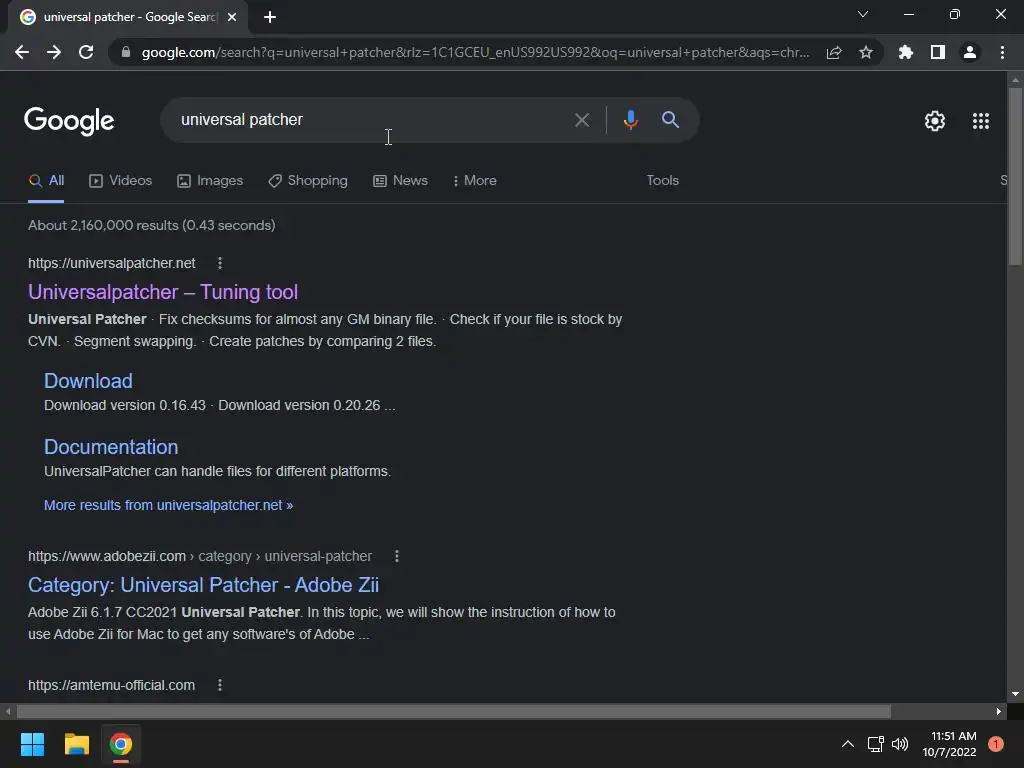Image resolution: width=1024 pixels, height=768 pixels.
Task: Open result options for adobezii.com
Action: pyautogui.click(x=397, y=556)
